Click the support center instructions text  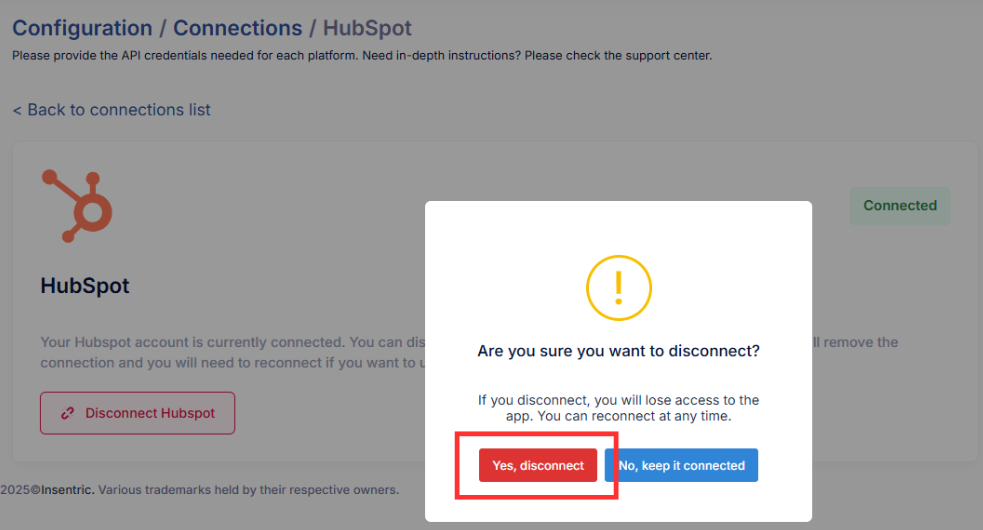(361, 55)
